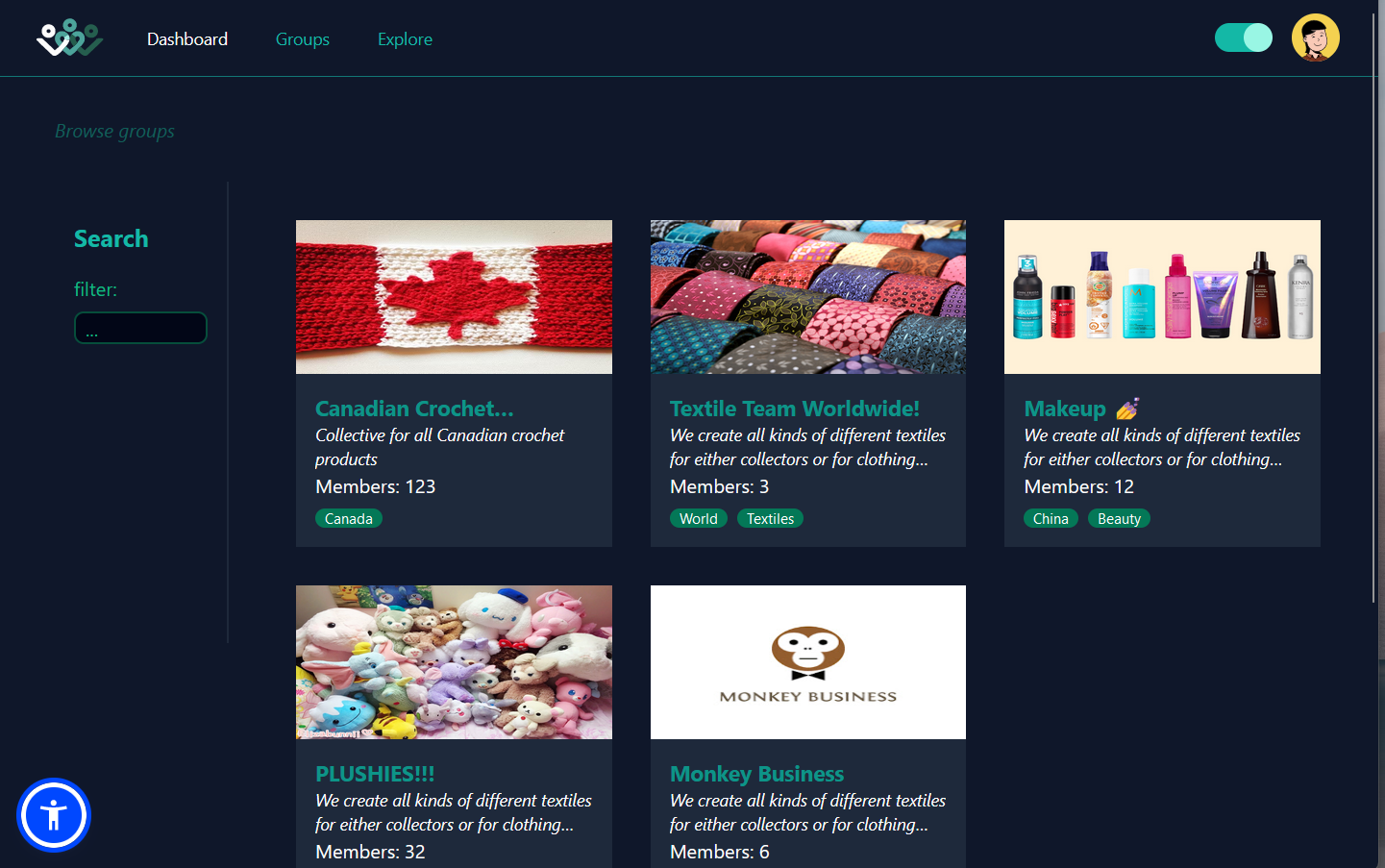Image resolution: width=1385 pixels, height=868 pixels.
Task: Select the Textiles tag
Action: (770, 518)
